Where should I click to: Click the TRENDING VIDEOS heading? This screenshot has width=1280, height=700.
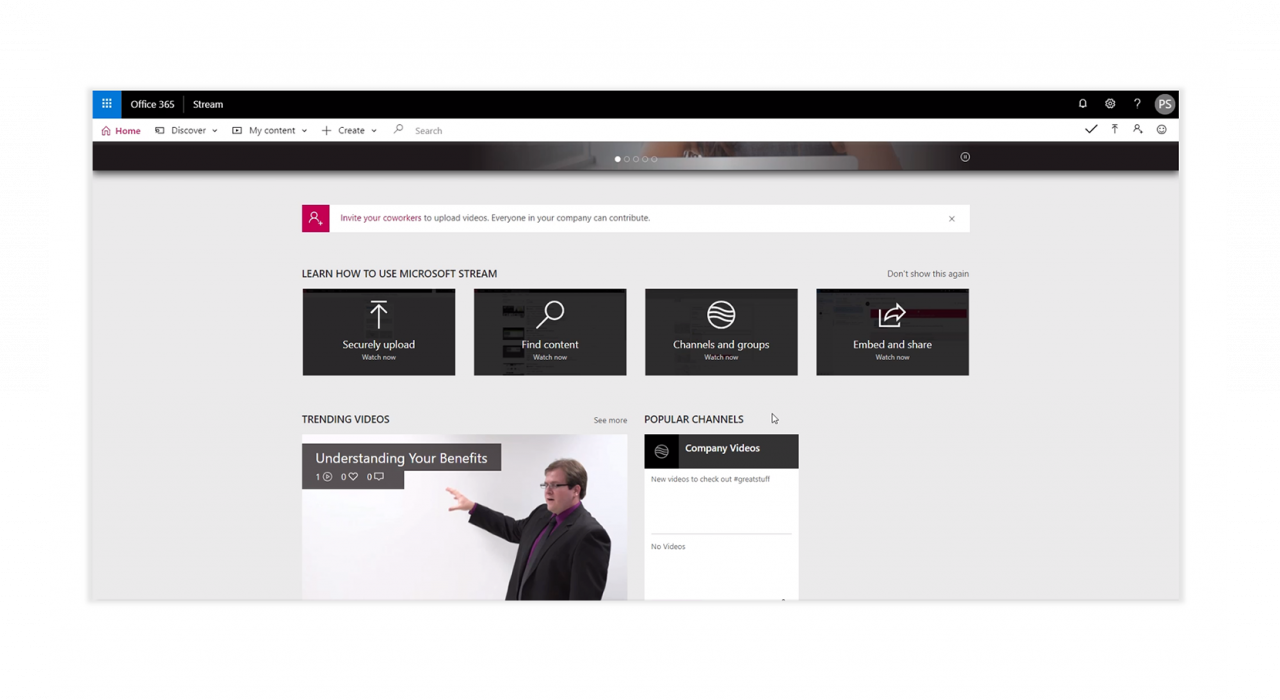coord(346,419)
